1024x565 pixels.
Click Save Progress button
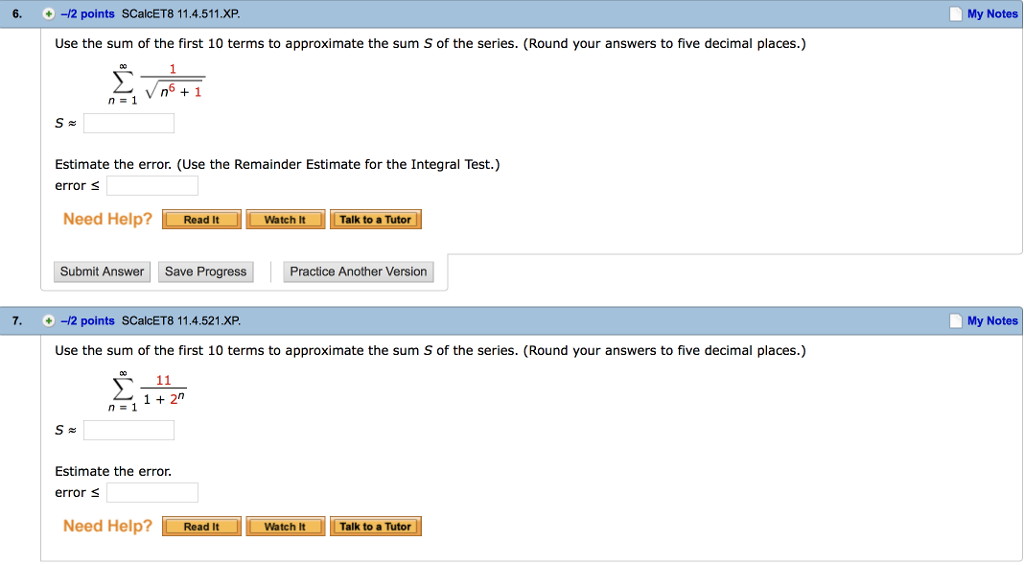point(206,272)
